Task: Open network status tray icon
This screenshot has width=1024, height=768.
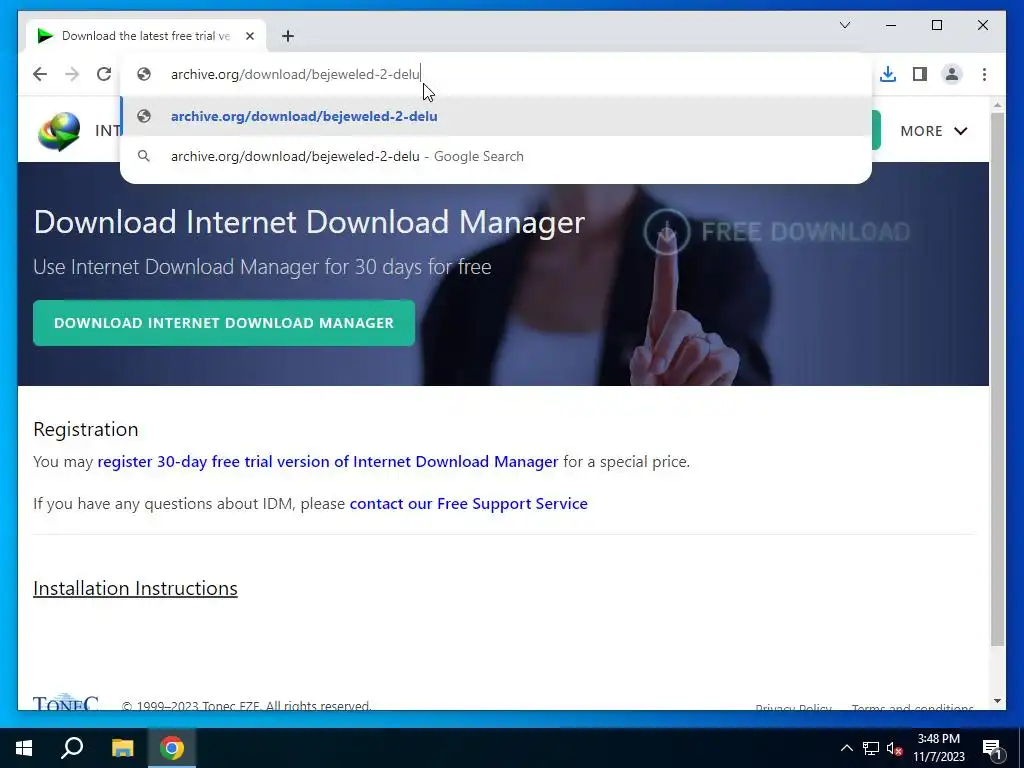Action: click(871, 748)
